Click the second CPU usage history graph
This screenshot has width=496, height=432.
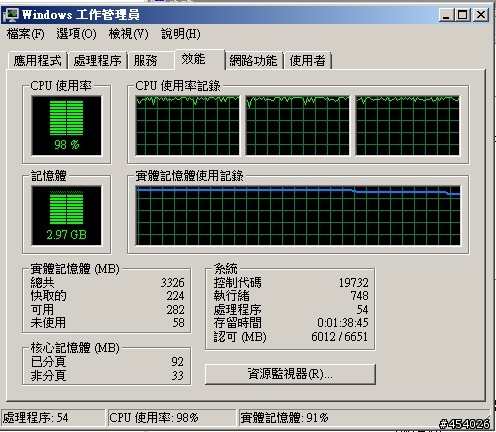(x=297, y=125)
